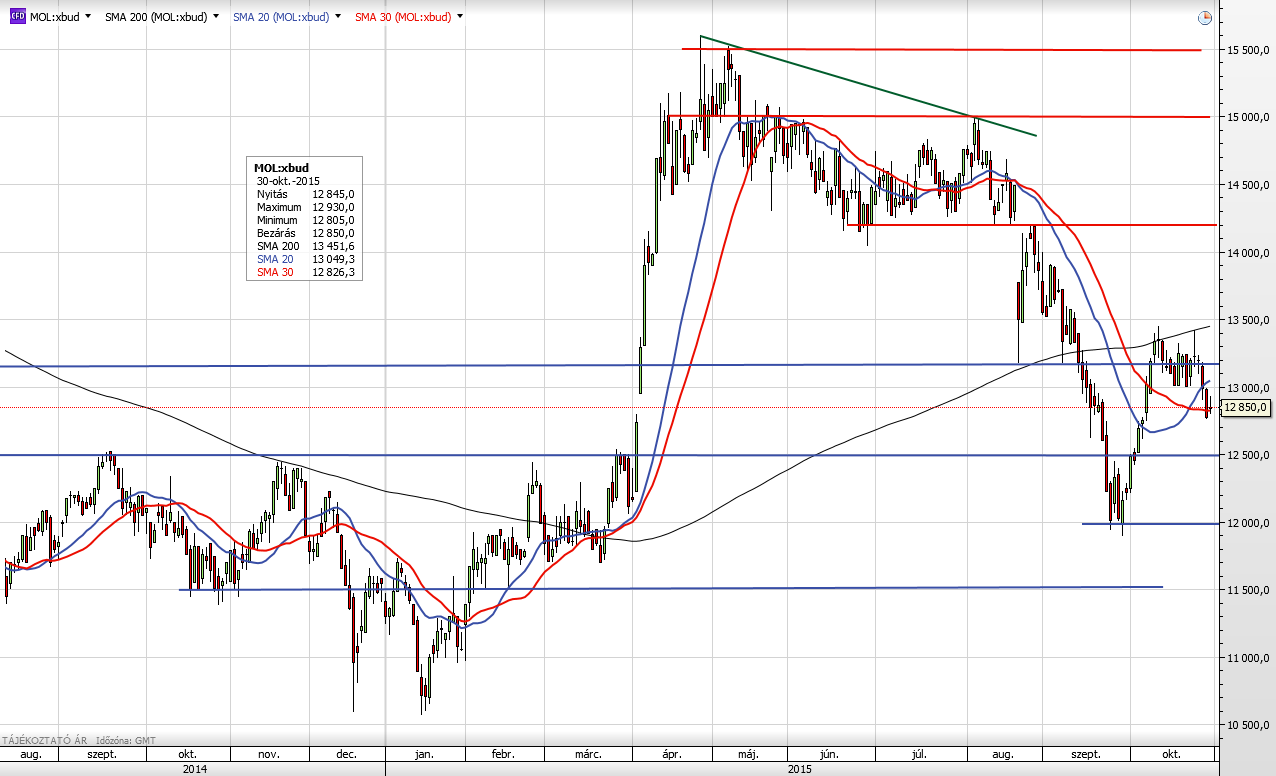Viewport: 1276px width, 776px height.
Task: Click the 14 500,0 price axis label
Action: (x=1247, y=185)
